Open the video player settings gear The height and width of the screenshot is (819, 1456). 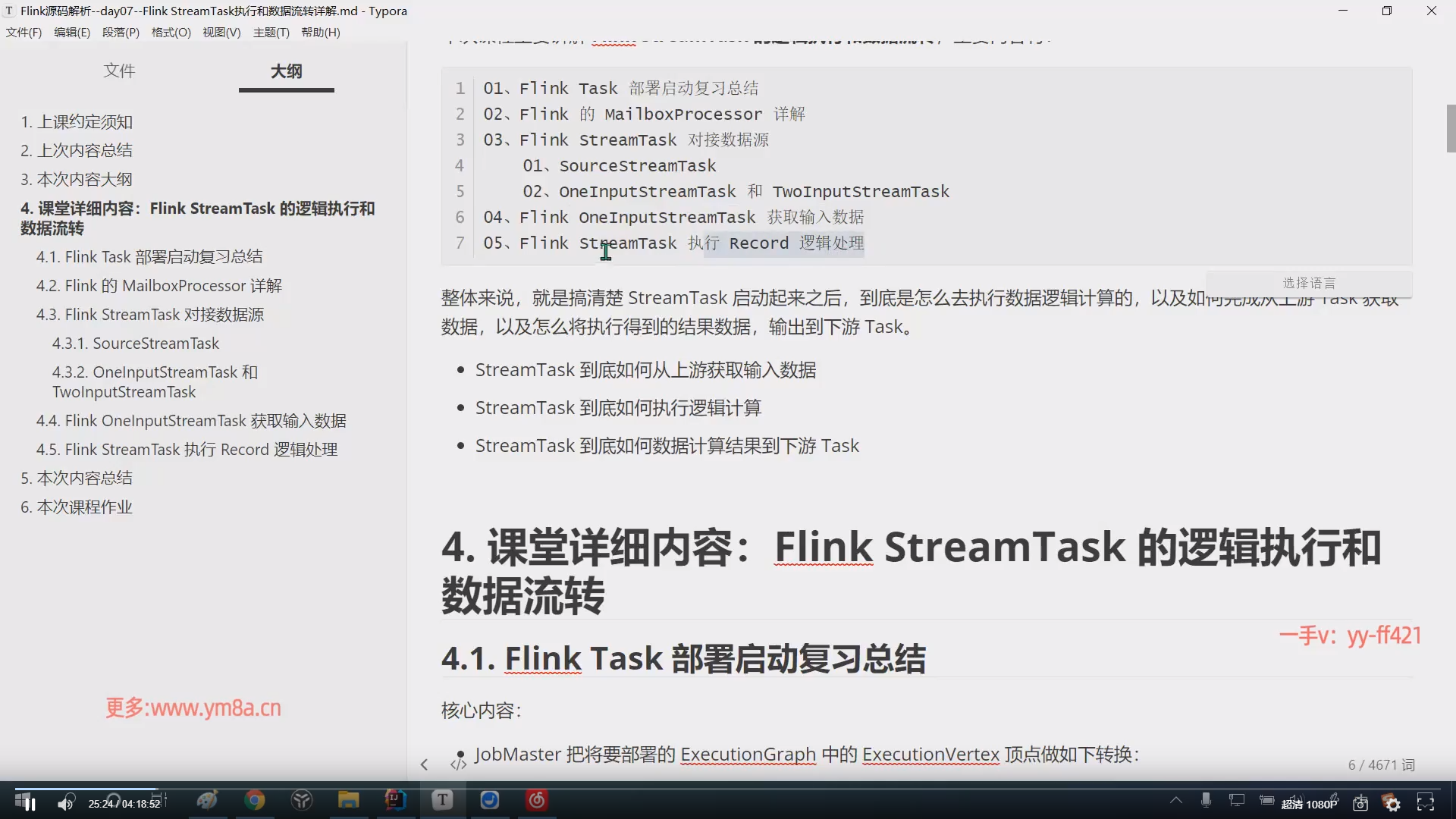pyautogui.click(x=1392, y=804)
